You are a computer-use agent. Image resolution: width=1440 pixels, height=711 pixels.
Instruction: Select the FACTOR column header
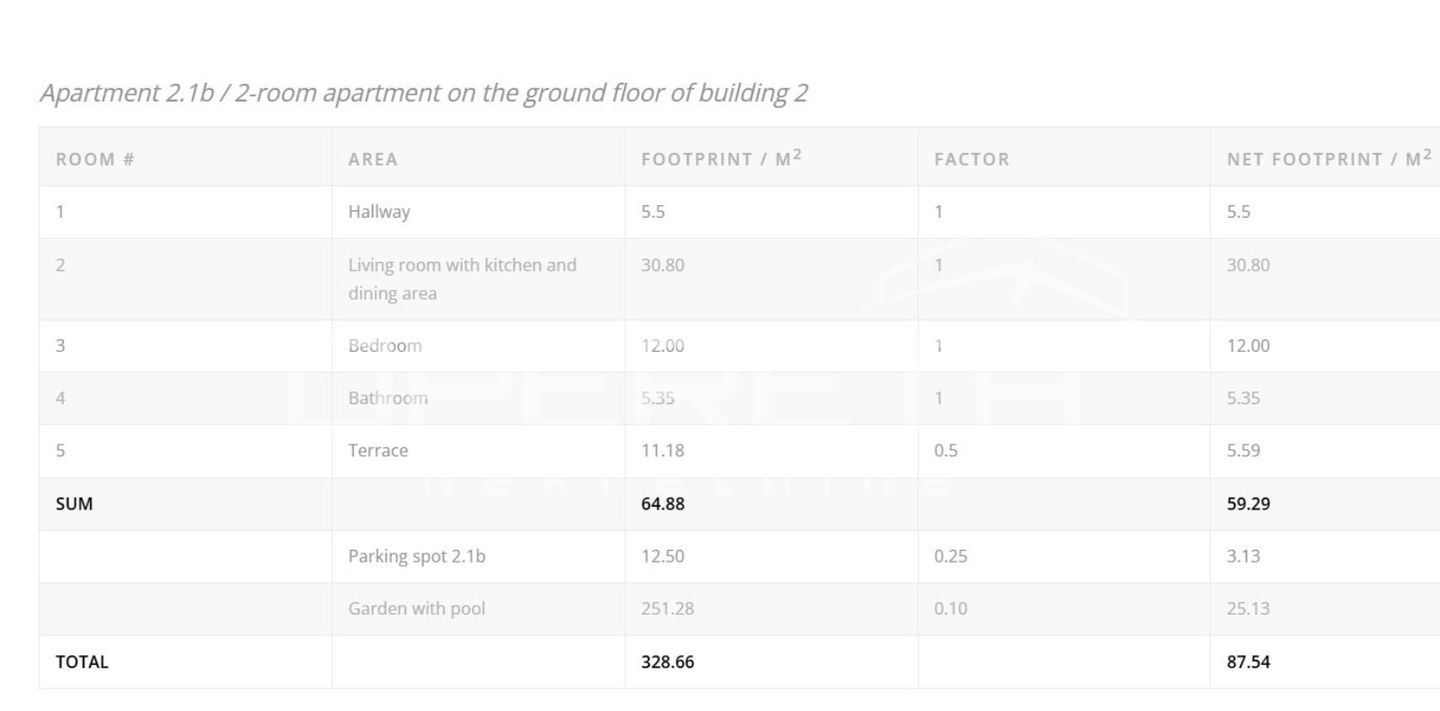click(x=972, y=159)
